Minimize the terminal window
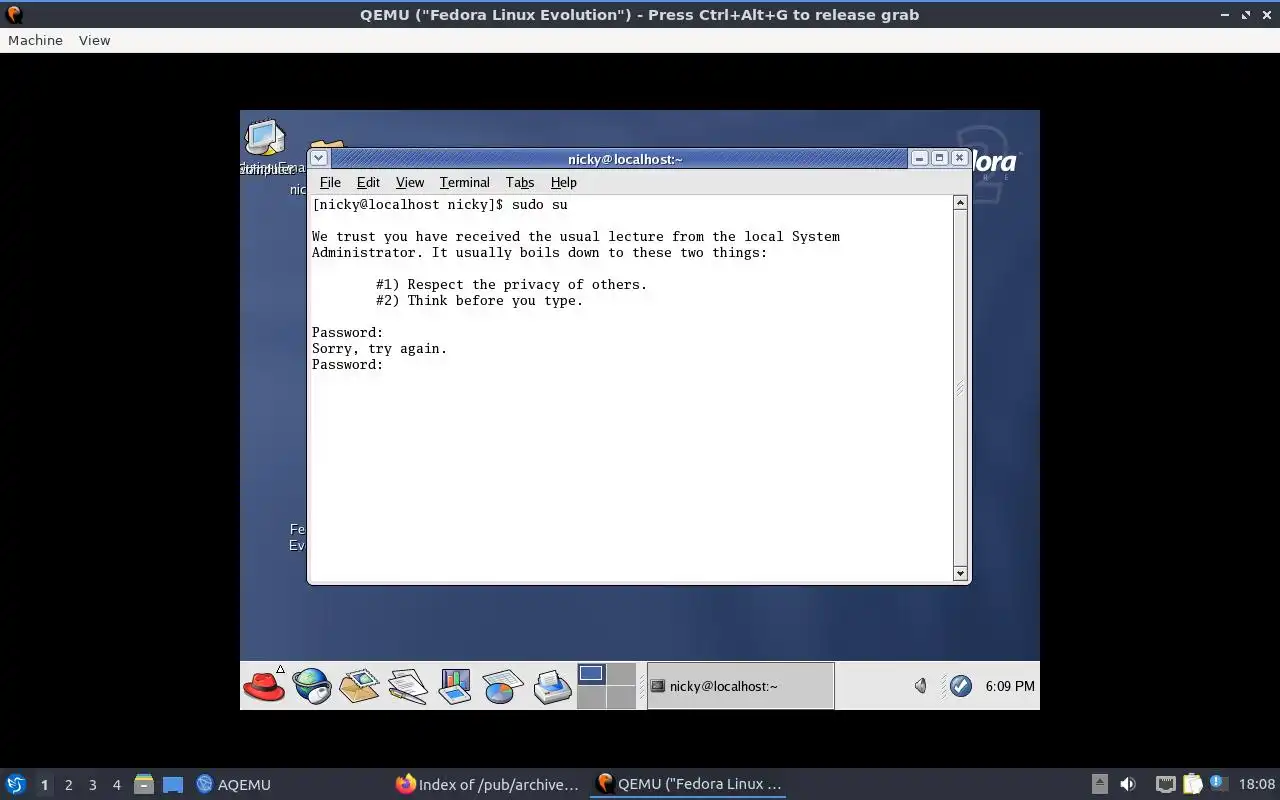Screen dimensions: 1280x800 (919, 158)
